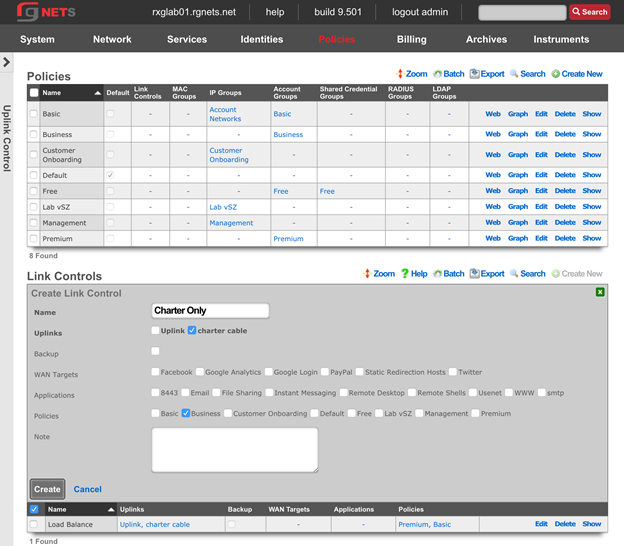The width and height of the screenshot is (624, 546).
Task: Click the Name field containing Charter Only
Action: tap(210, 310)
